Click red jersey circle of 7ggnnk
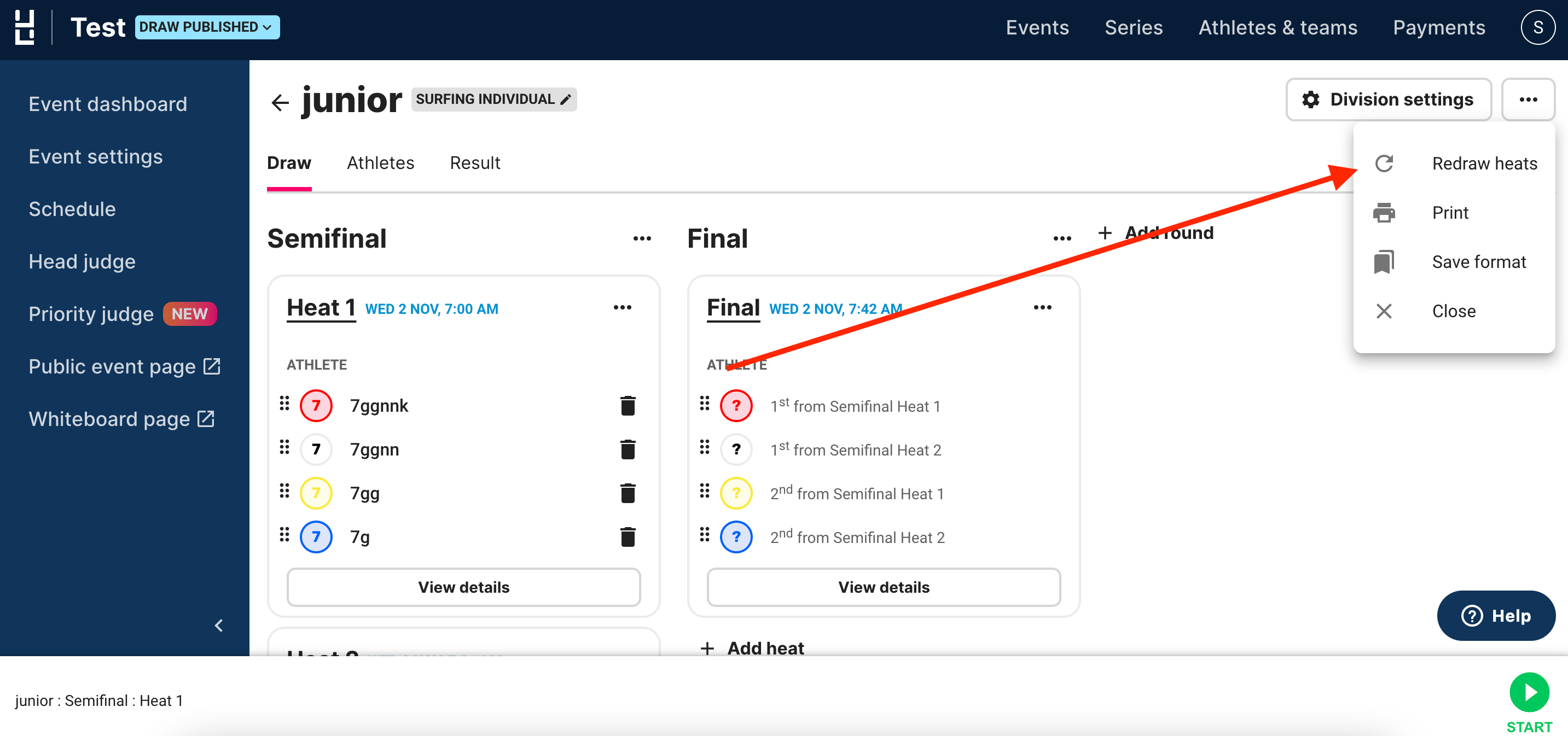 coord(316,406)
